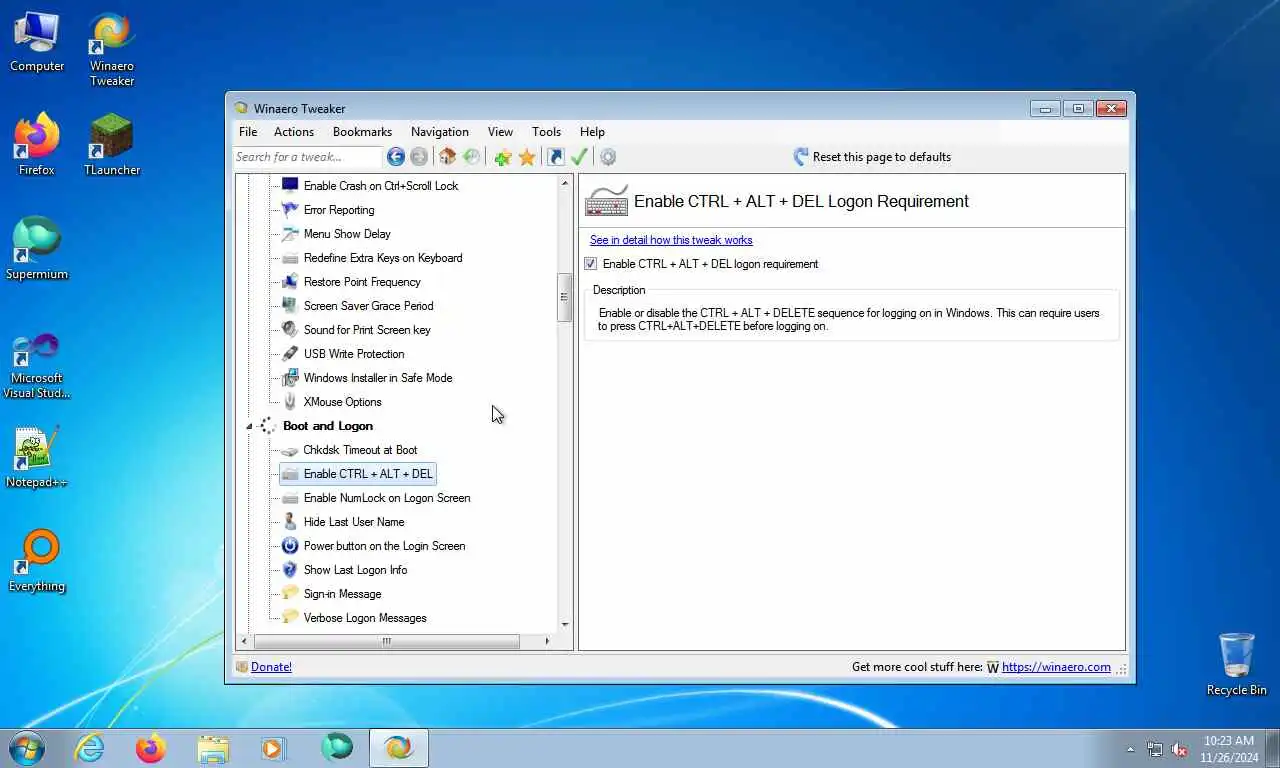Select 'USB Write Protection' tree item
The image size is (1280, 768).
click(x=354, y=354)
